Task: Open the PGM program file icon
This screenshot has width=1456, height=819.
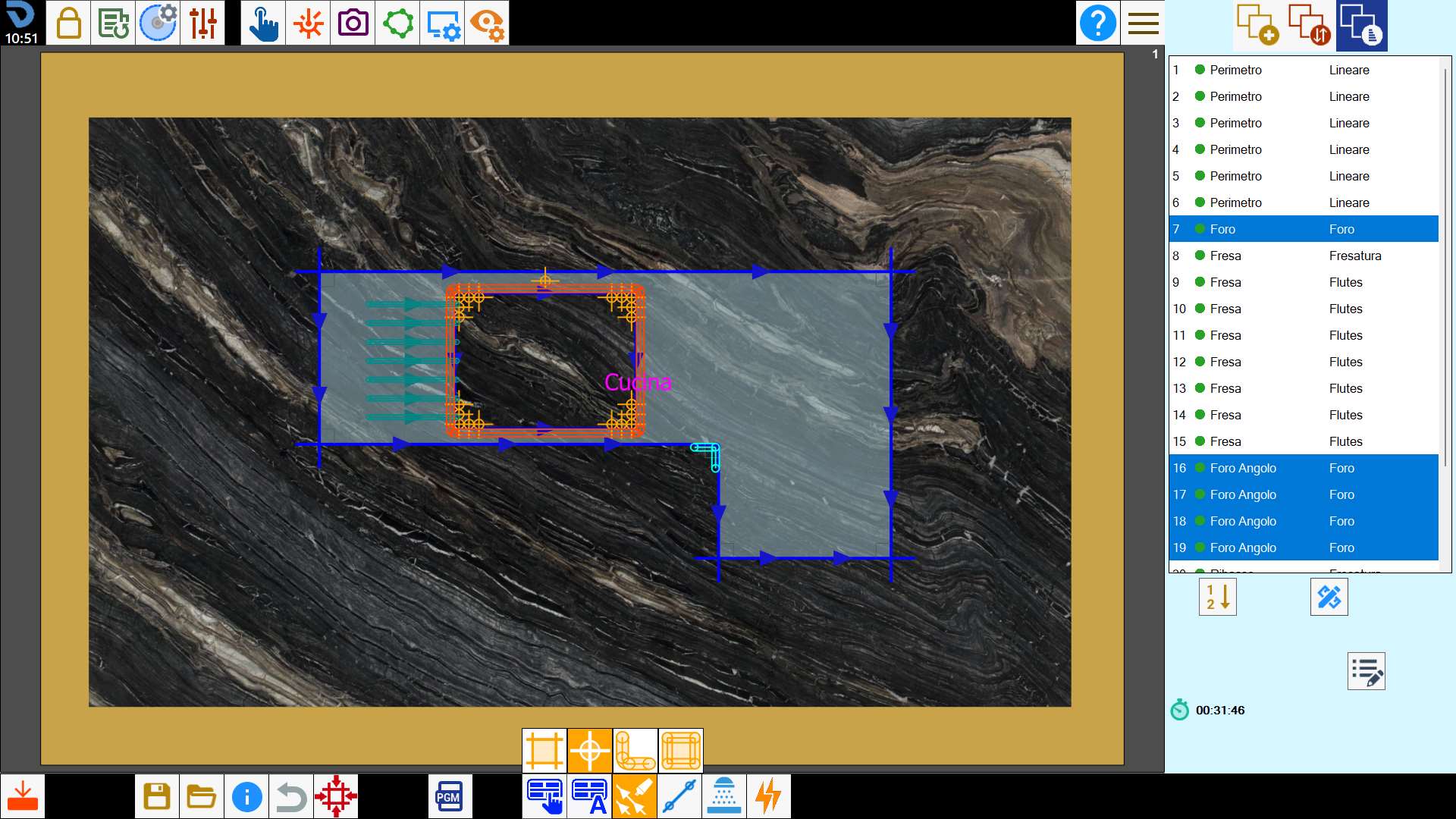Action: point(450,796)
